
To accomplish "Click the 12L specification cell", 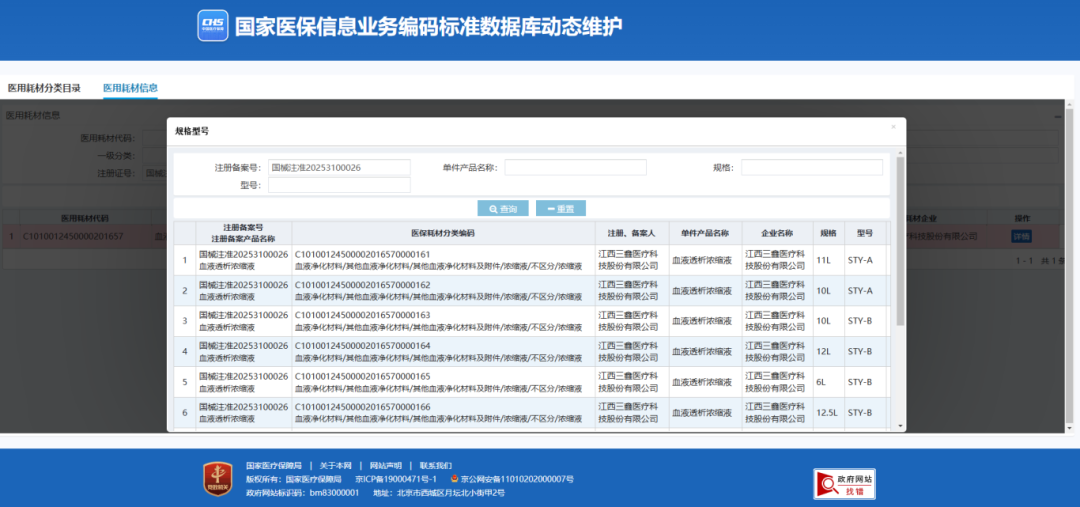I will 829,351.
